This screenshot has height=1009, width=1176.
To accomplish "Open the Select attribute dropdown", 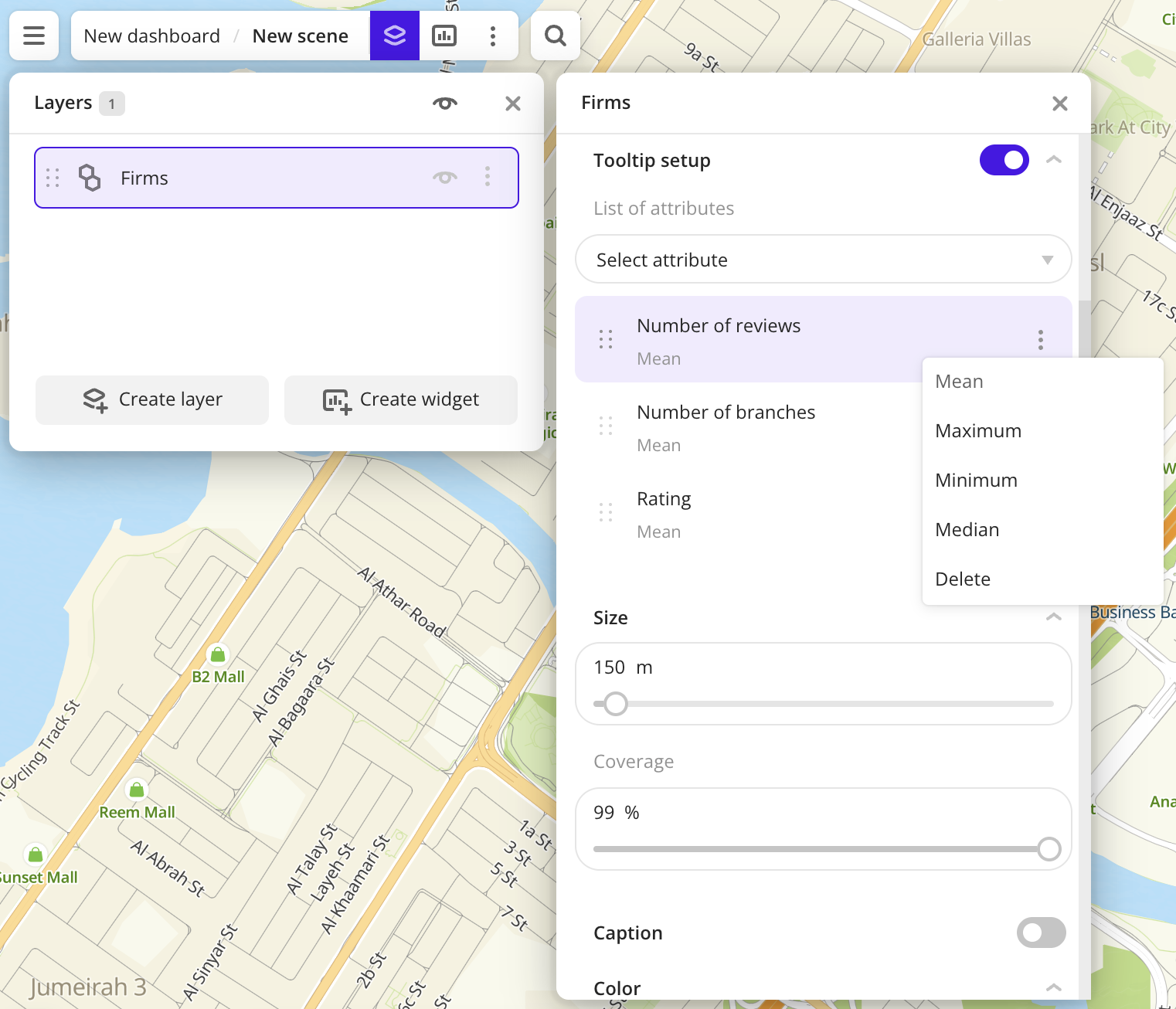I will [823, 260].
